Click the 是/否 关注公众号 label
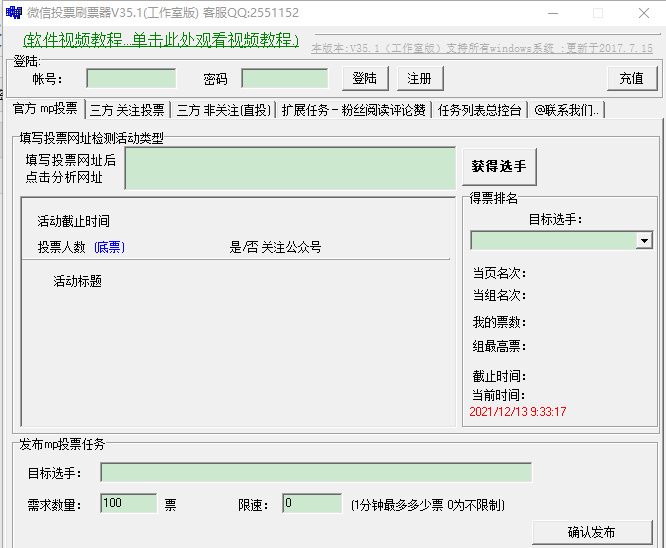Viewport: 666px width, 548px height. point(275,247)
